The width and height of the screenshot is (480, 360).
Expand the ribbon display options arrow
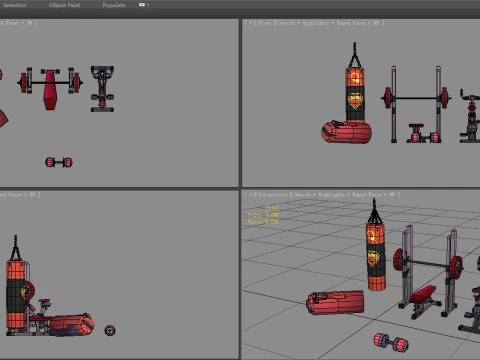coord(148,5)
